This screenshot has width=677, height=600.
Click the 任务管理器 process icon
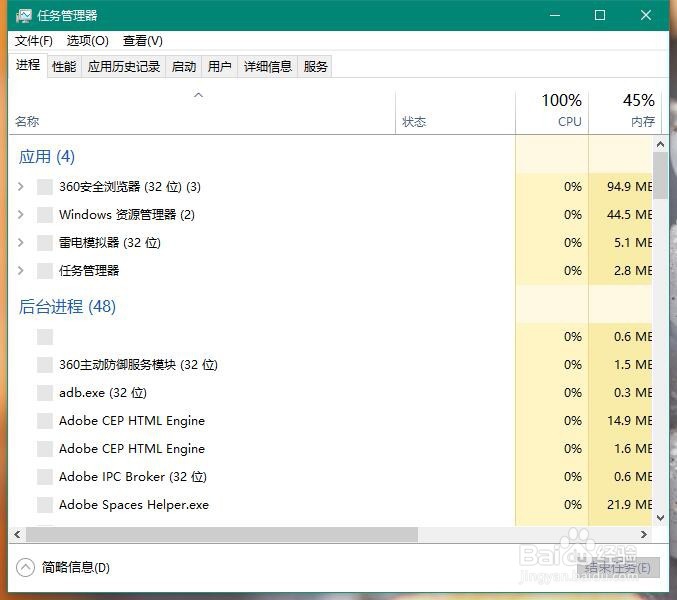pyautogui.click(x=44, y=271)
